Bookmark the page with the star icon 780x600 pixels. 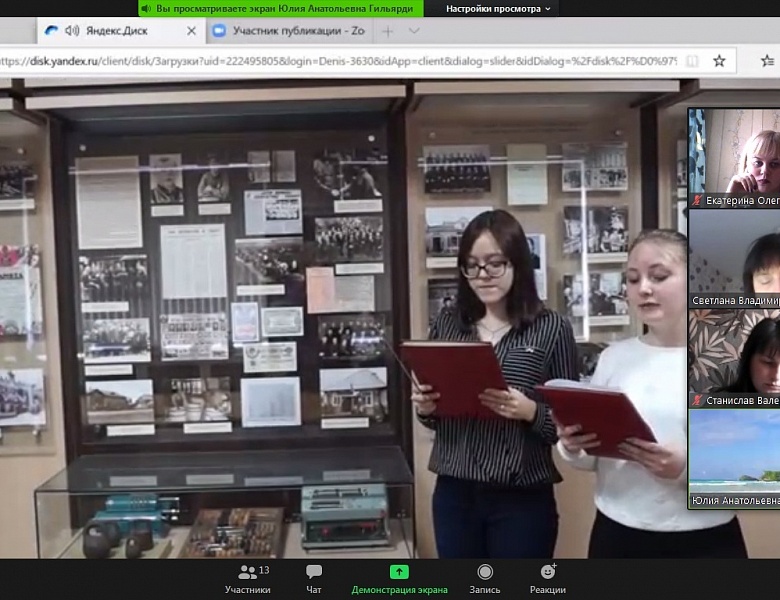tap(719, 61)
